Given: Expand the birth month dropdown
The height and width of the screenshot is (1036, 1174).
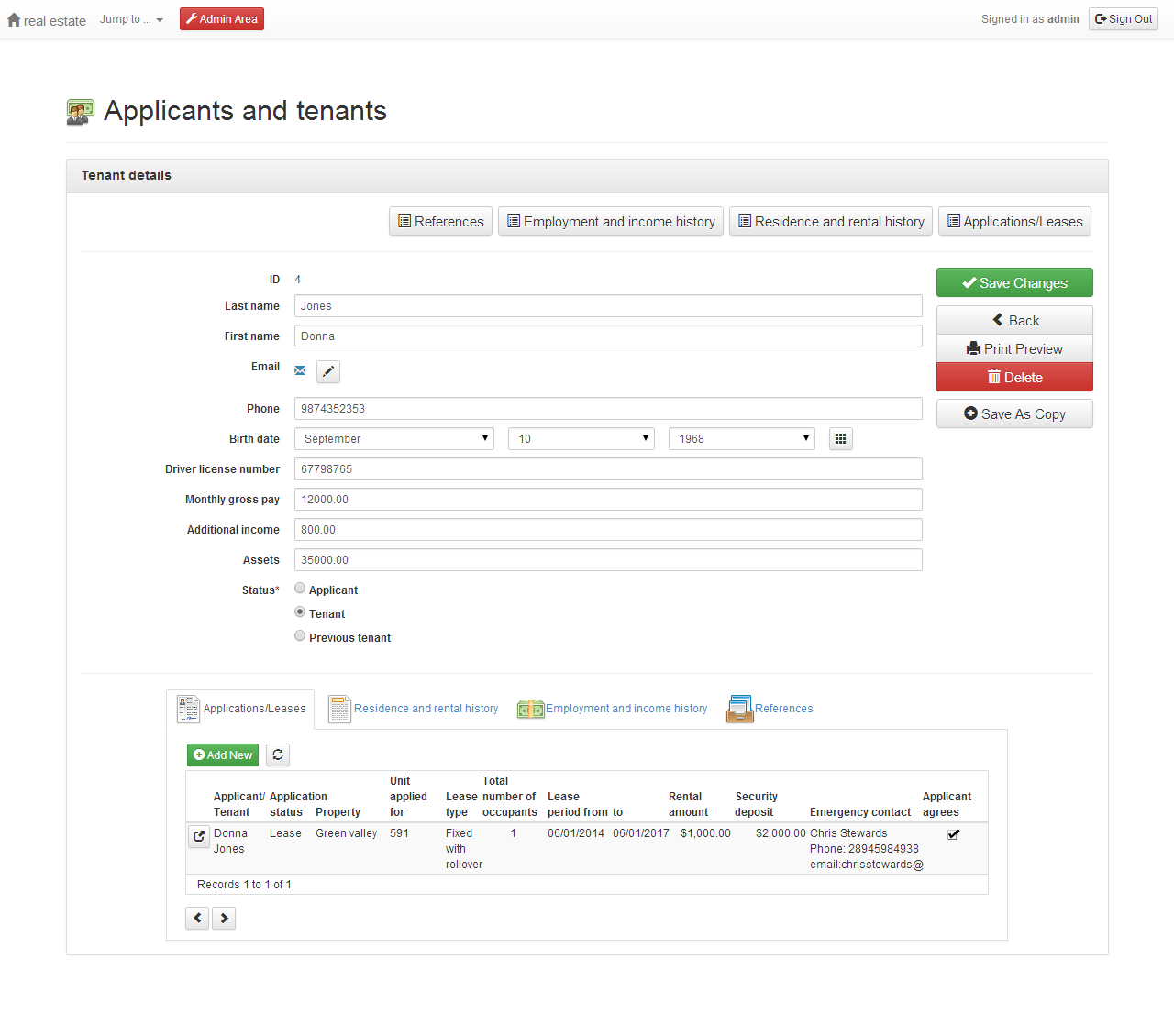Looking at the screenshot, I should [393, 439].
